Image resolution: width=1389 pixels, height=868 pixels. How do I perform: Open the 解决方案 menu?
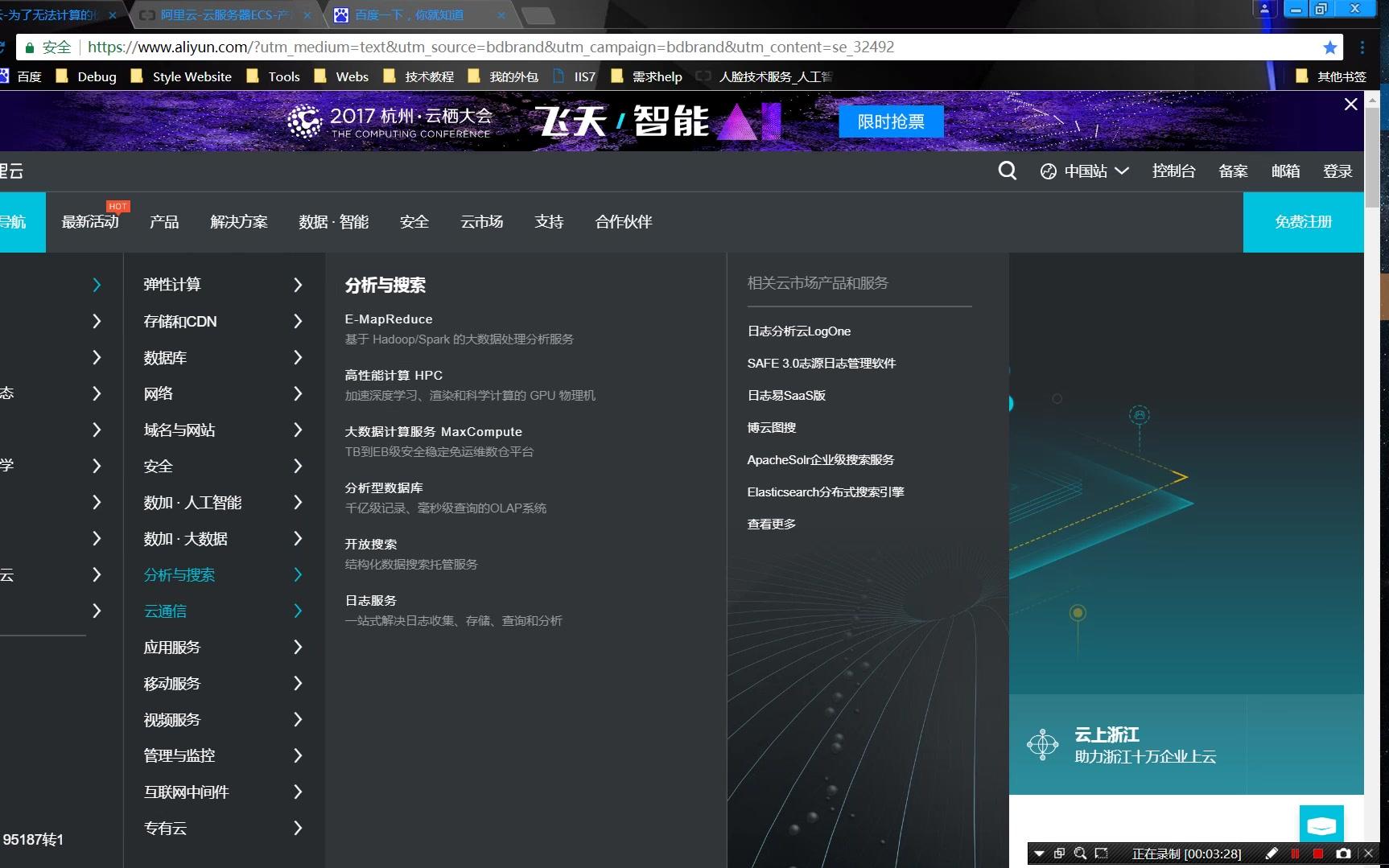tap(239, 221)
